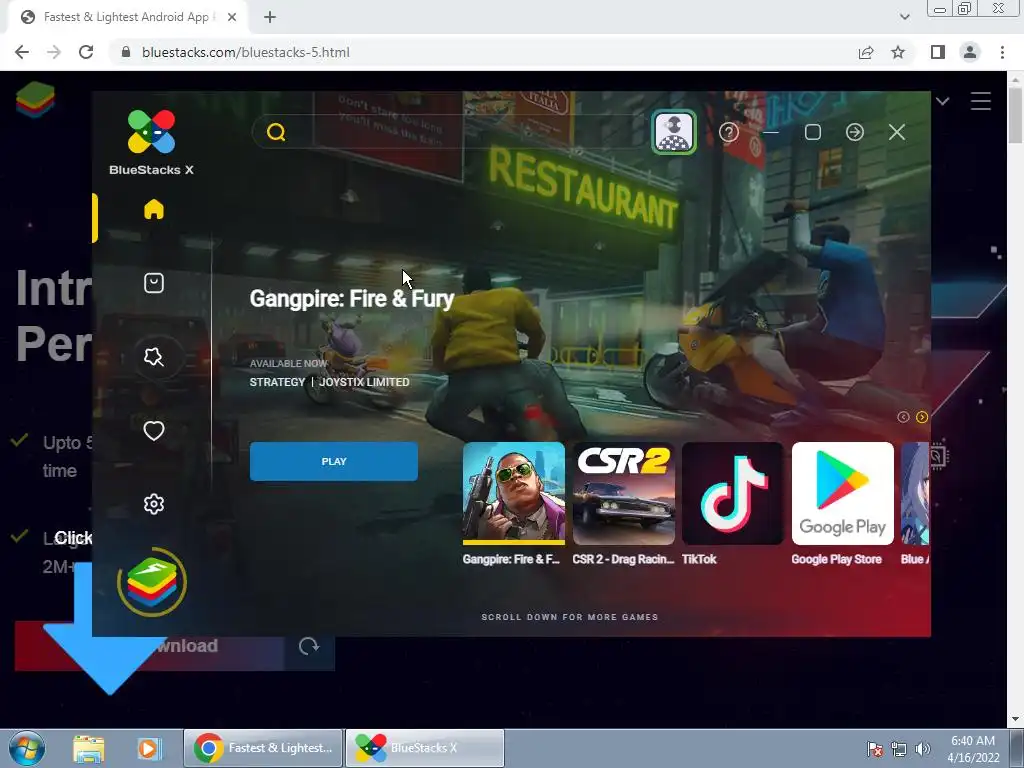Click the network tray icon
This screenshot has height=768, width=1024.
point(899,748)
